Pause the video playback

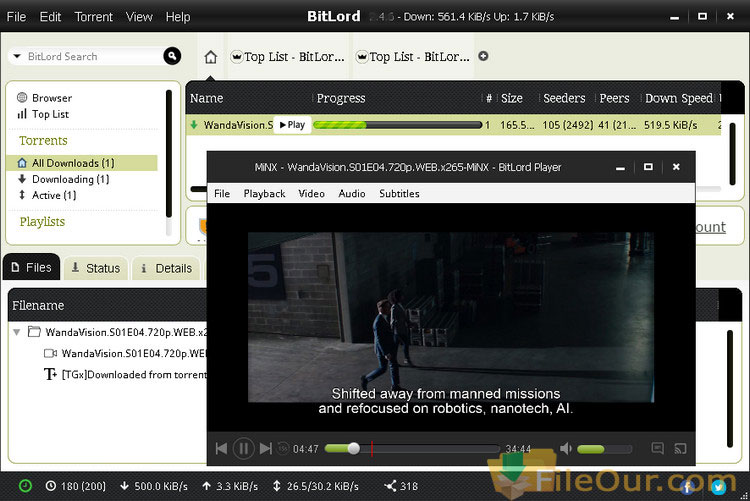243,449
